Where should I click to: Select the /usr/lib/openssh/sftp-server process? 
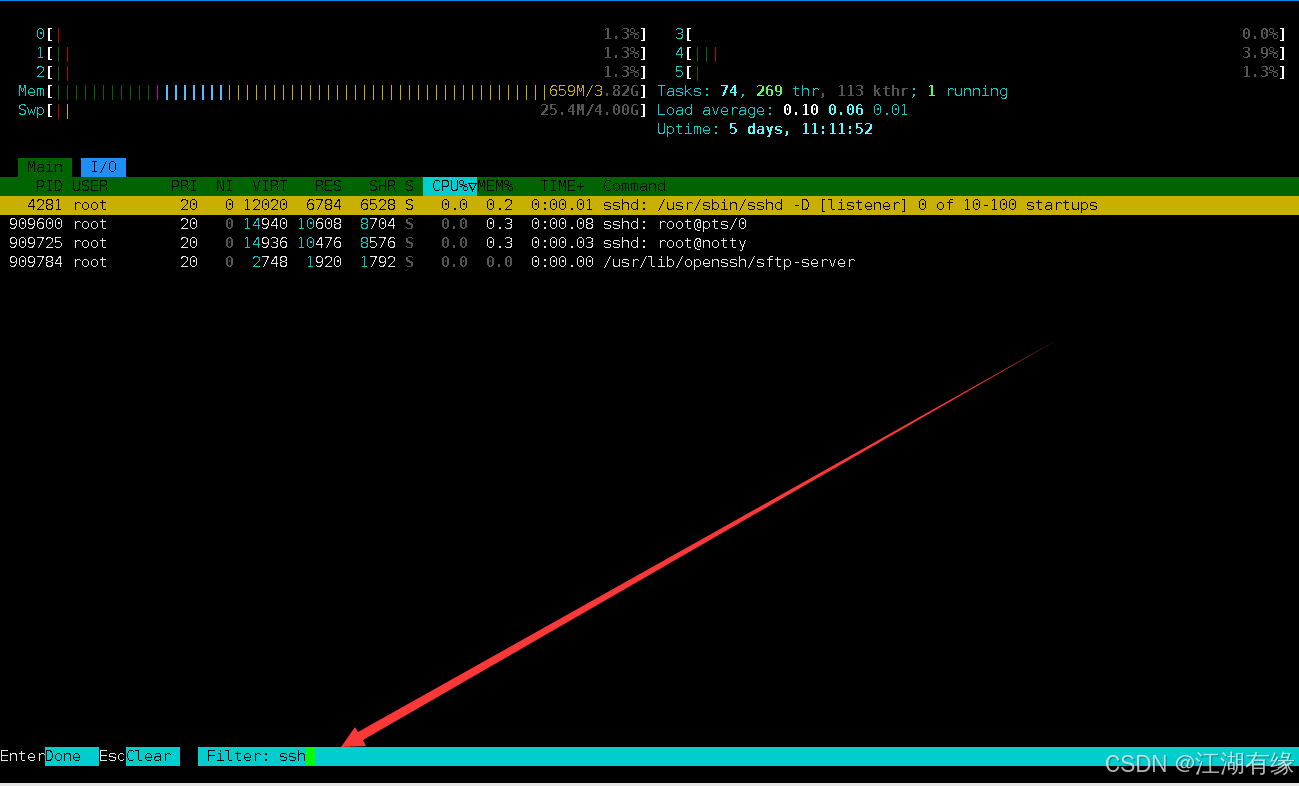point(649,262)
